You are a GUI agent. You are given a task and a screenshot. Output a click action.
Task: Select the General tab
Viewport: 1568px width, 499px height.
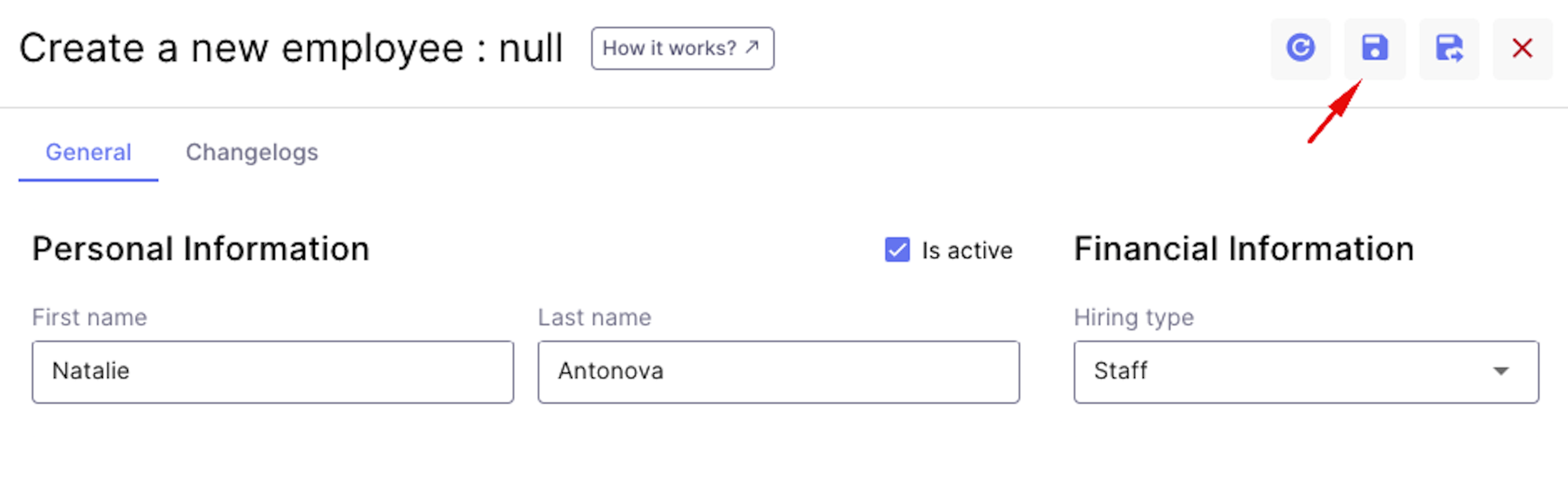[89, 153]
